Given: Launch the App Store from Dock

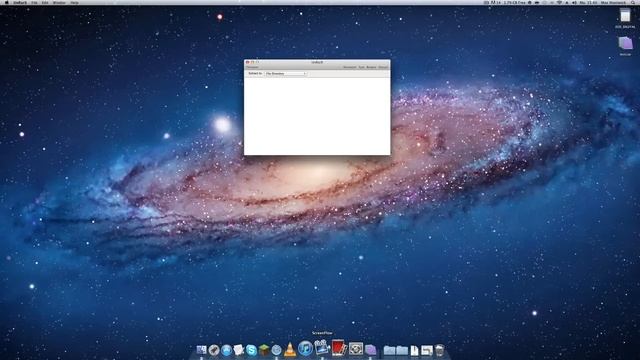Looking at the screenshot, I should tap(226, 350).
